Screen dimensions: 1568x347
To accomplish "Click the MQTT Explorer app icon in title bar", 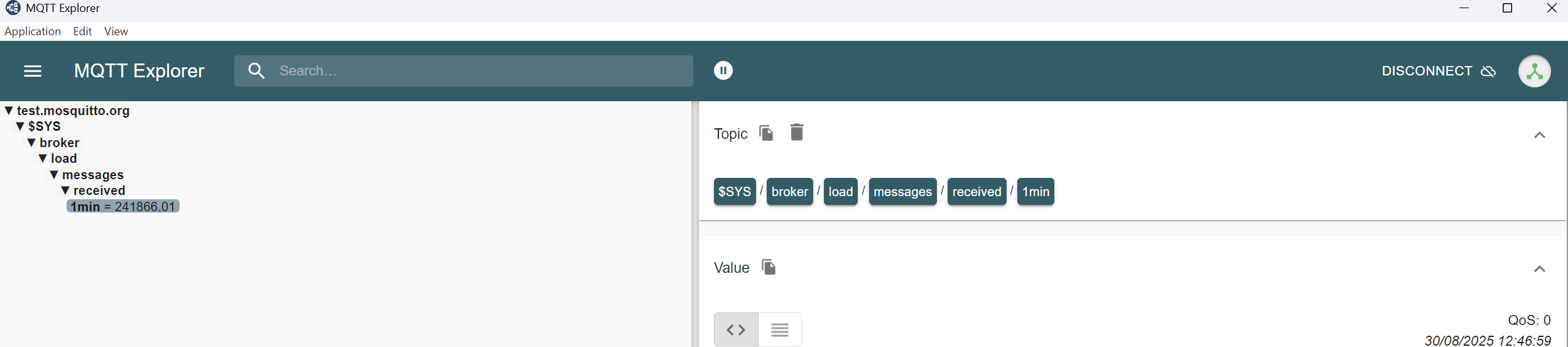I will click(13, 8).
